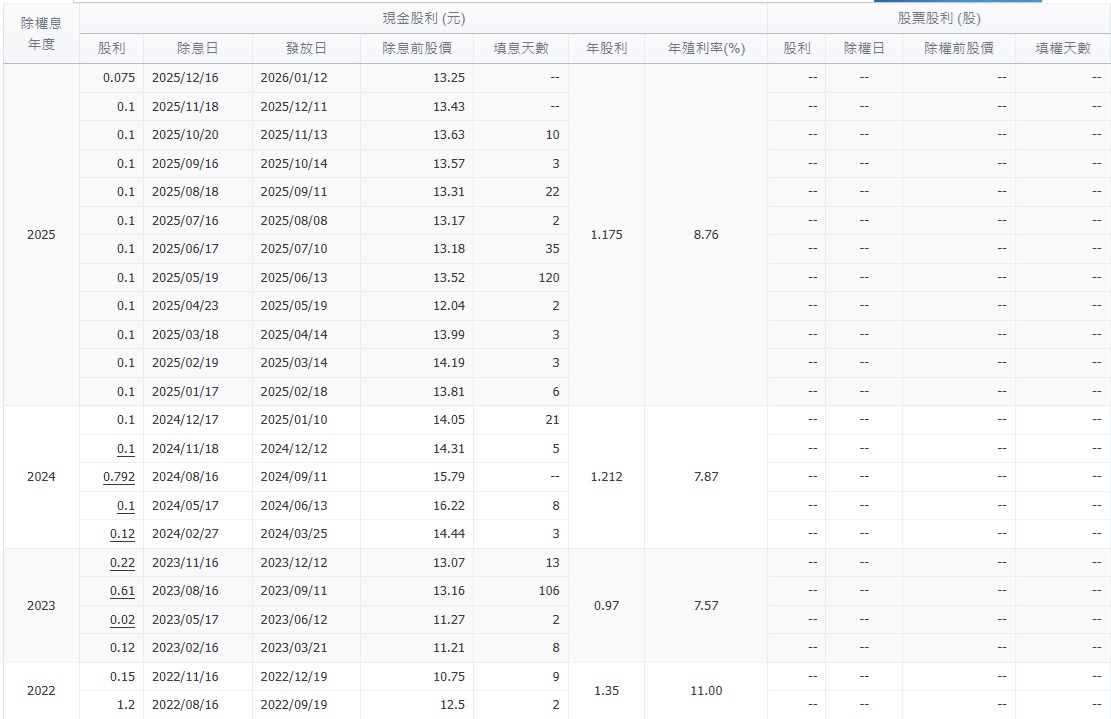Image resolution: width=1111 pixels, height=719 pixels.
Task: Click the 除息前股價 column header
Action: click(417, 48)
